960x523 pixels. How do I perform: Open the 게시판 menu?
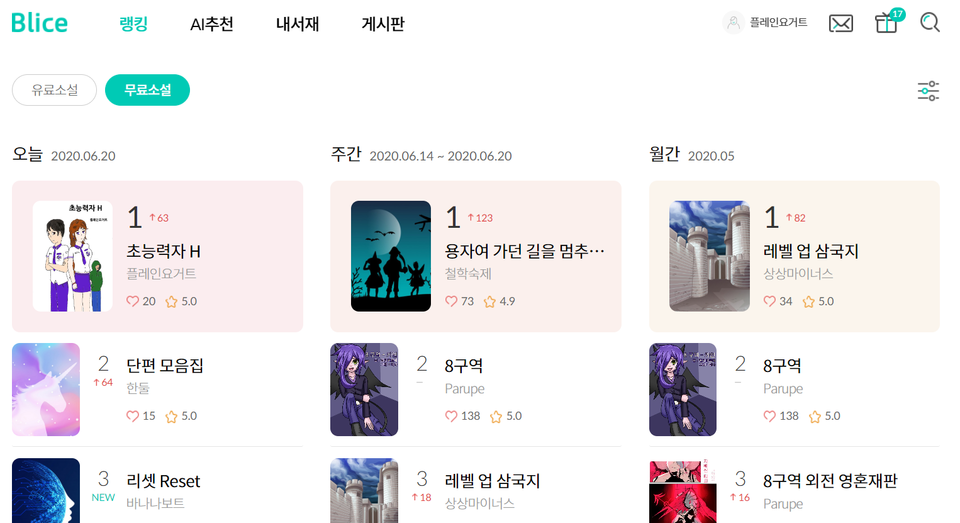pyautogui.click(x=383, y=24)
